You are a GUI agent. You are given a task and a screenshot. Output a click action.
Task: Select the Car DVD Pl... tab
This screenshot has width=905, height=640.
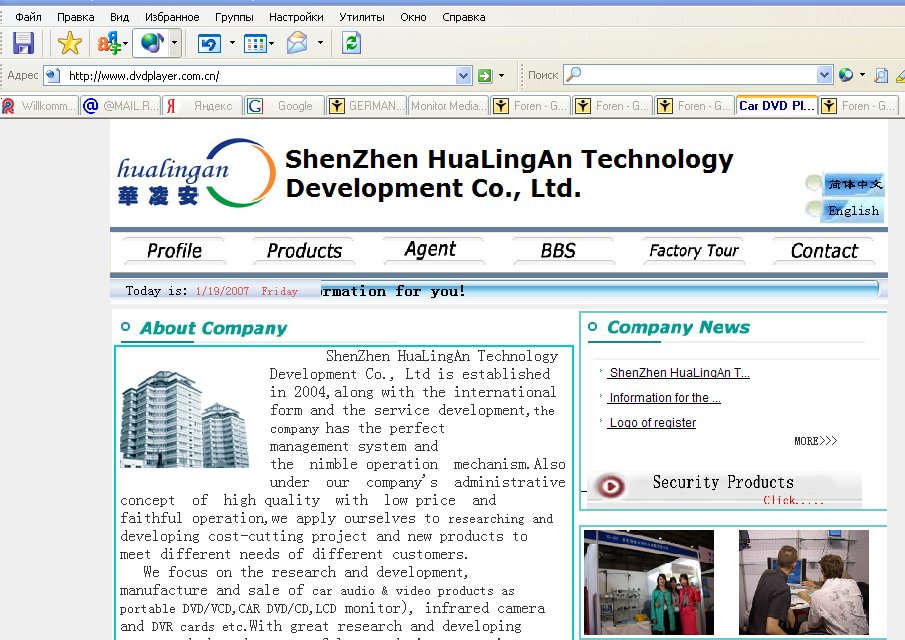coord(777,105)
